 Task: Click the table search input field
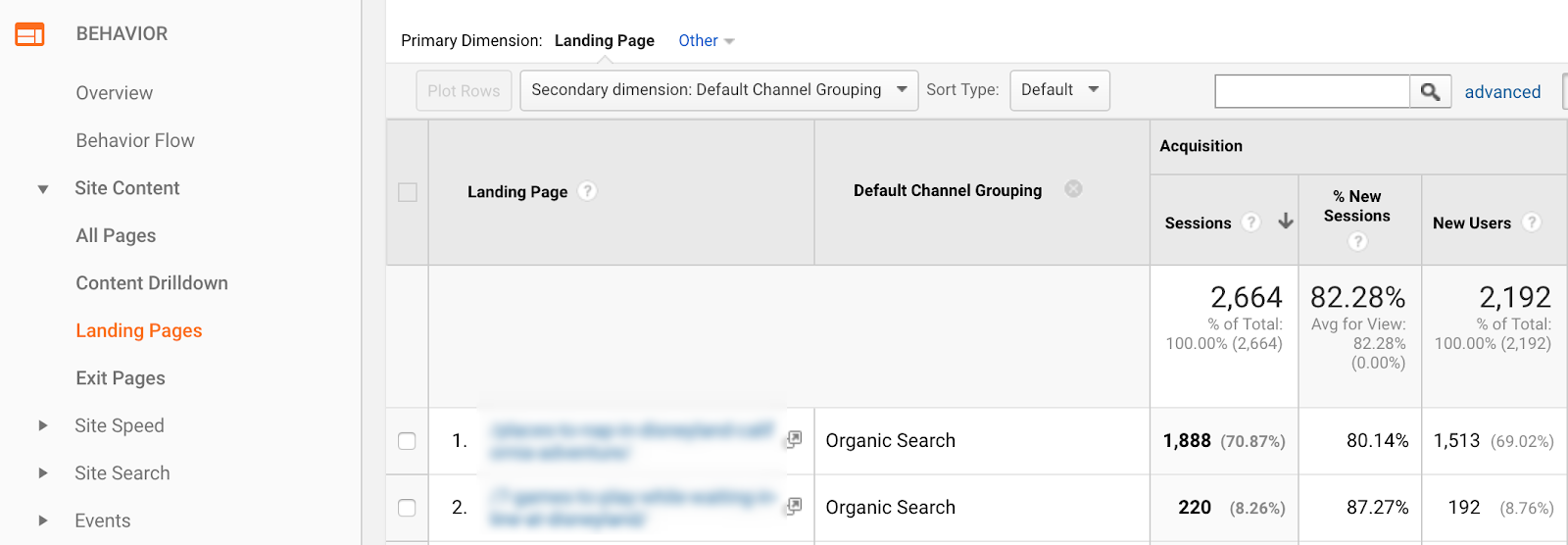click(x=1312, y=91)
